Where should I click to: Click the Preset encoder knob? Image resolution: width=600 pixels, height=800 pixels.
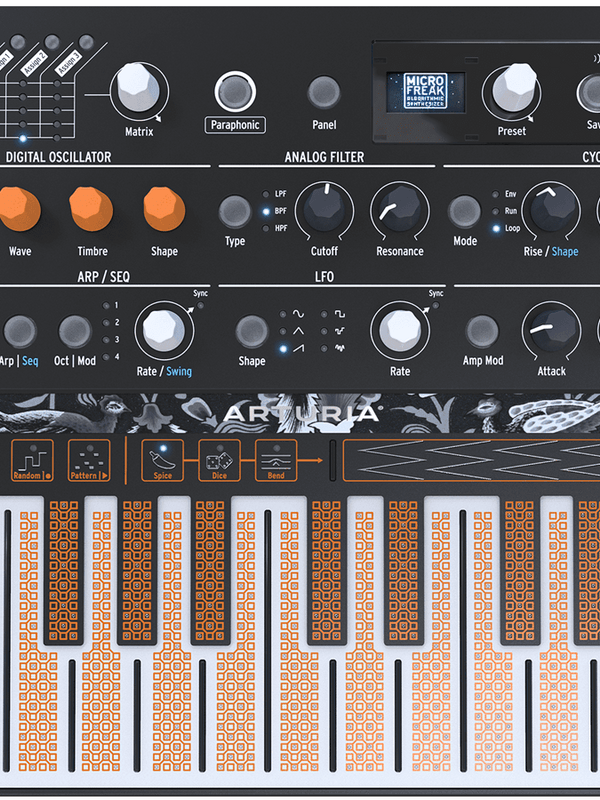513,89
